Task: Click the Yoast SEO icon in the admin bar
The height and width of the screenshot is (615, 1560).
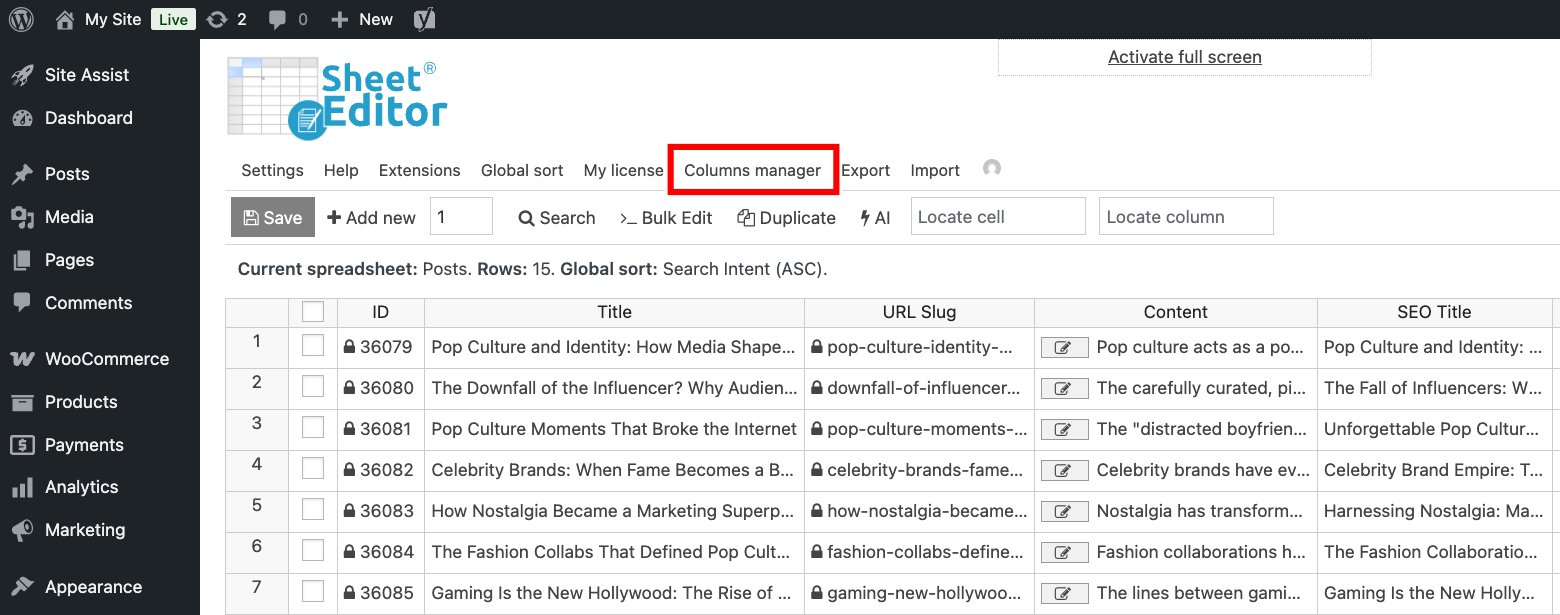Action: 424,18
